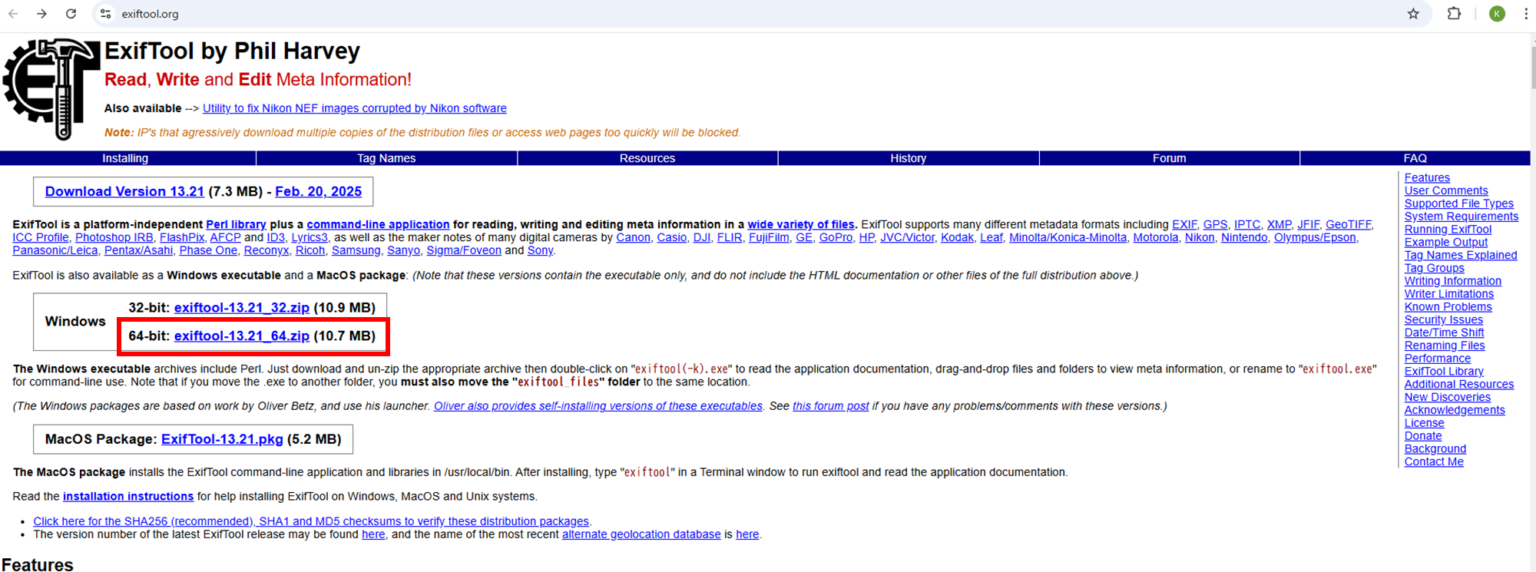Open the Installing navigation tab
Screen dimensions: 1536x572
pos(126,158)
